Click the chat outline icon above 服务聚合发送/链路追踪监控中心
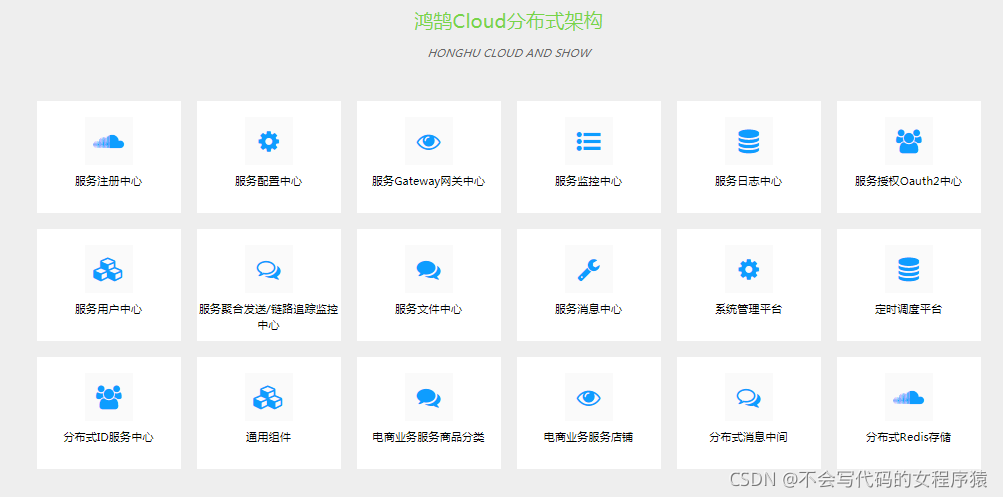Screen dimensions: 1003x497 (x=269, y=269)
